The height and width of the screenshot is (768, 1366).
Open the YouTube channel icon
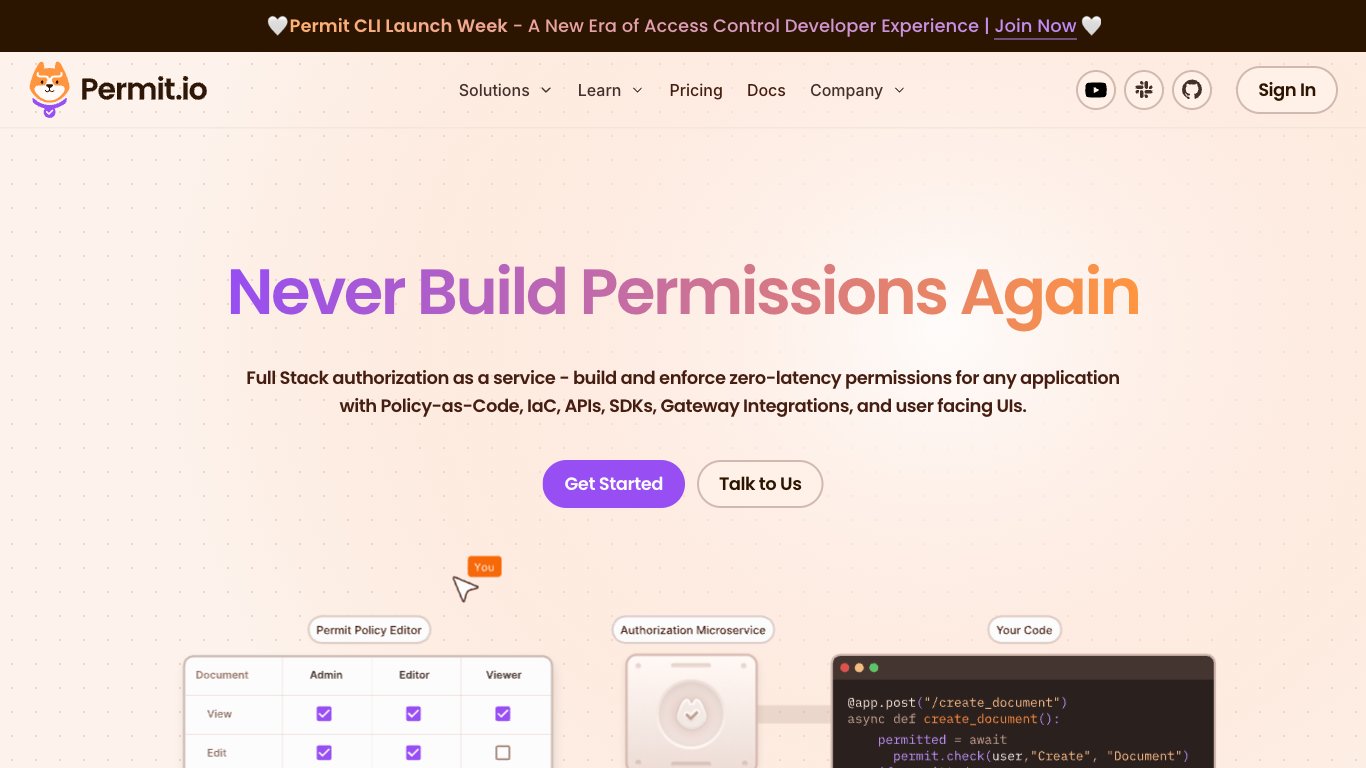1096,90
